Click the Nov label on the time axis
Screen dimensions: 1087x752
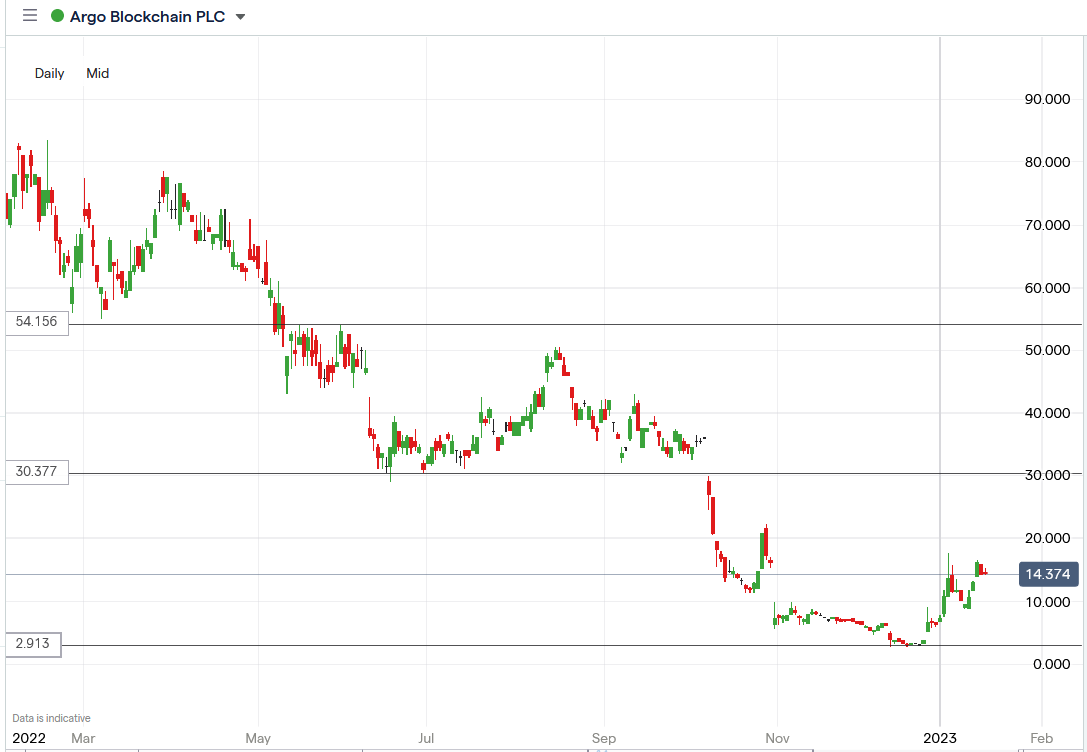[777, 738]
